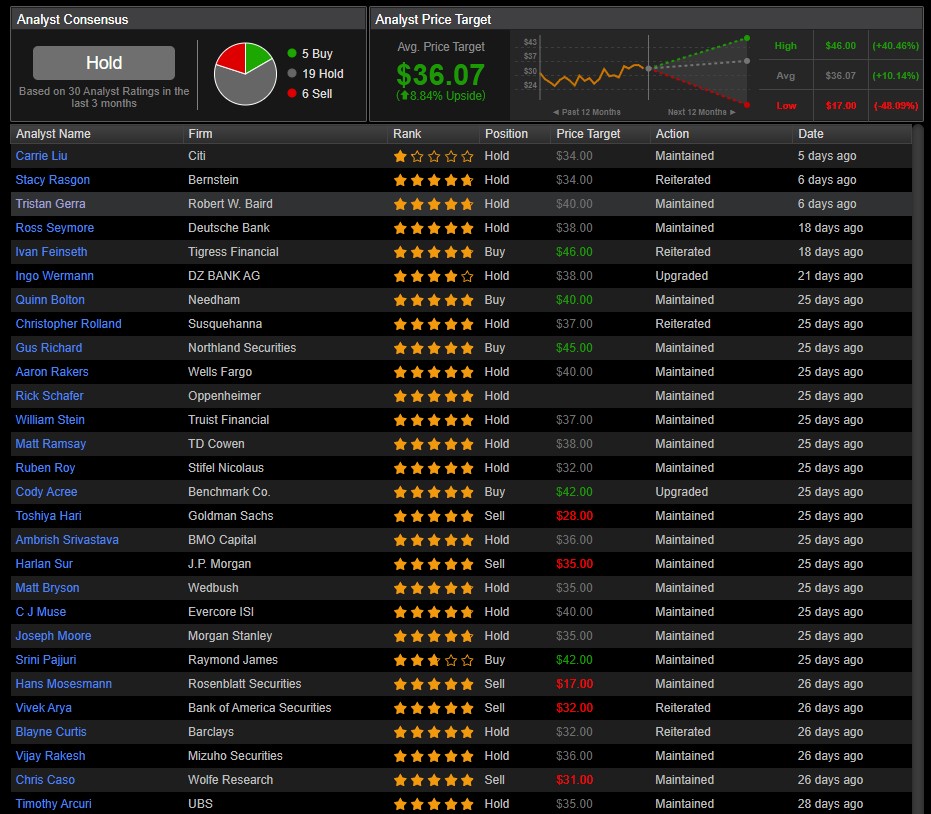The height and width of the screenshot is (814, 931).
Task: Click Tristan Gerra analyst name
Action: 50,204
